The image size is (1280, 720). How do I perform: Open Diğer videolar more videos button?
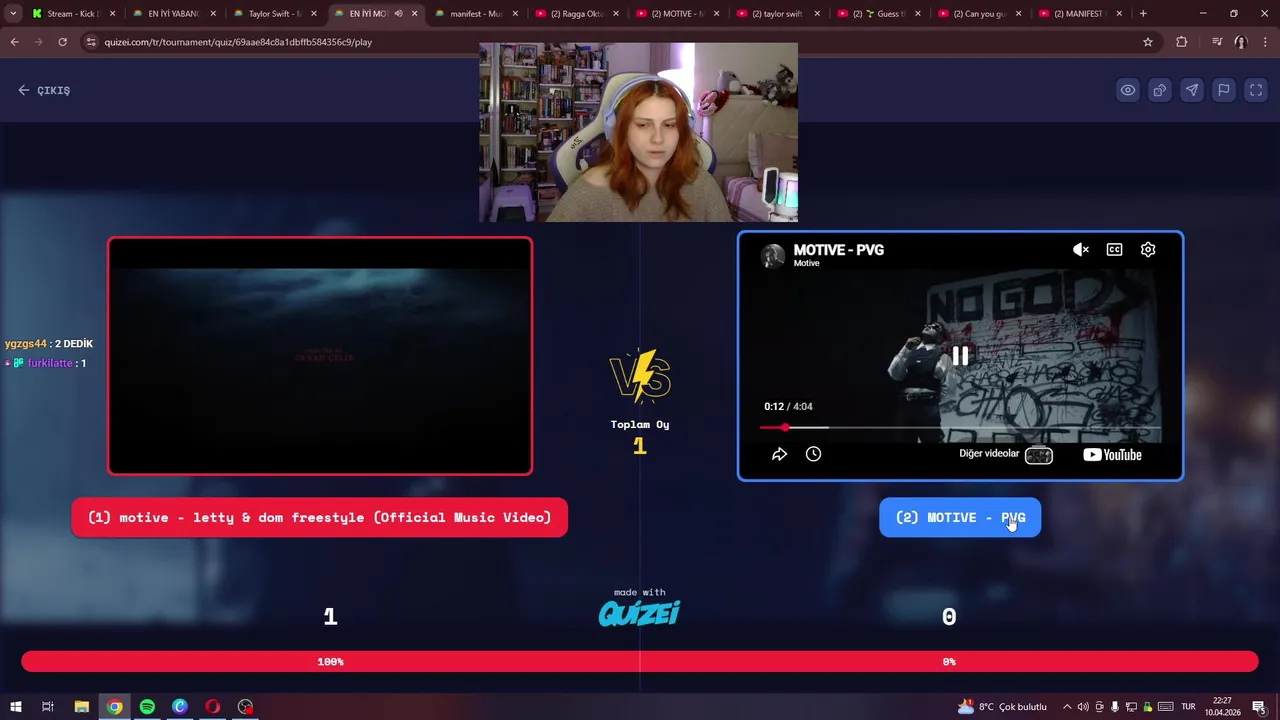(x=1006, y=455)
